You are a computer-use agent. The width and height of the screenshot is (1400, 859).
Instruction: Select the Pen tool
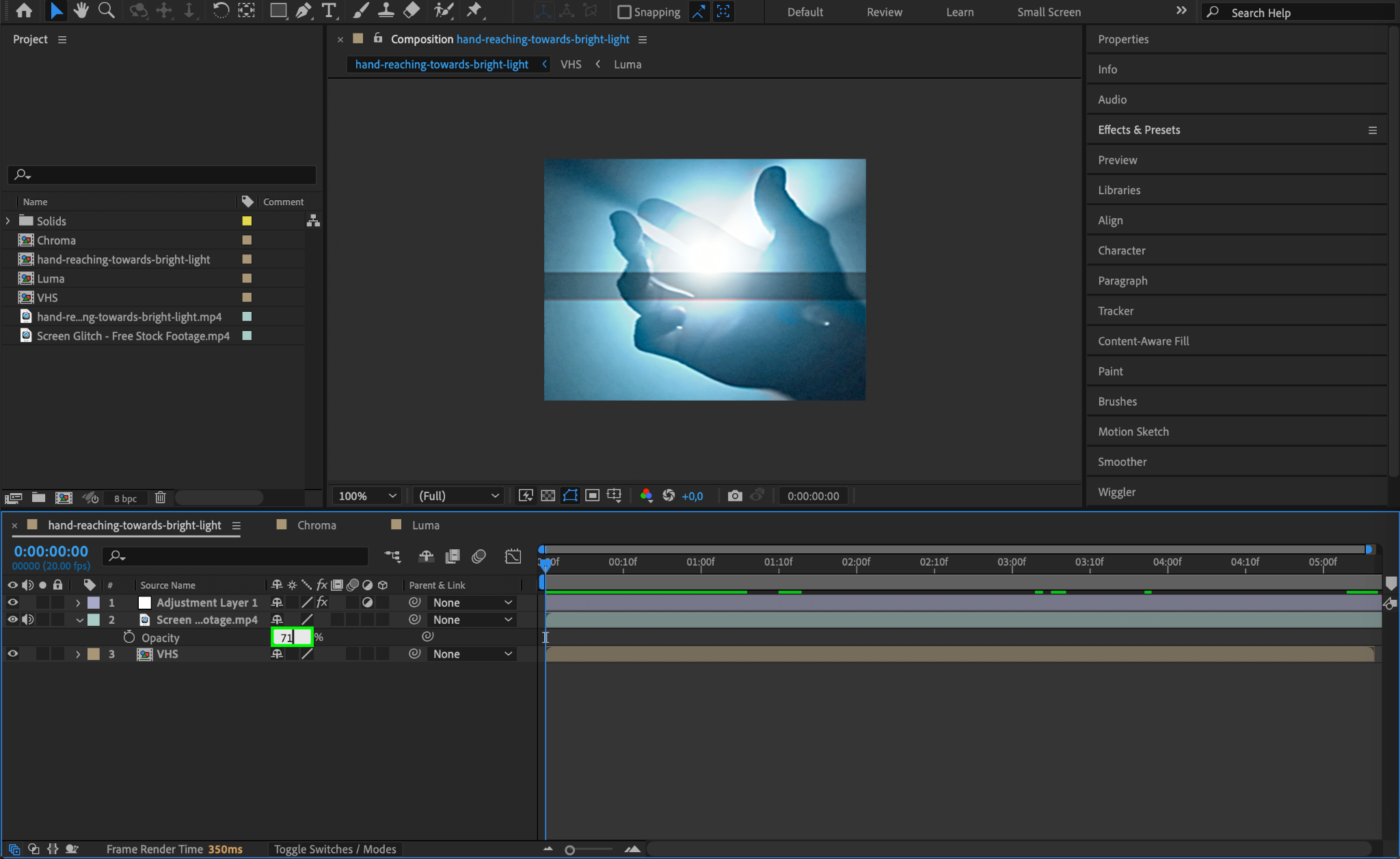point(304,10)
